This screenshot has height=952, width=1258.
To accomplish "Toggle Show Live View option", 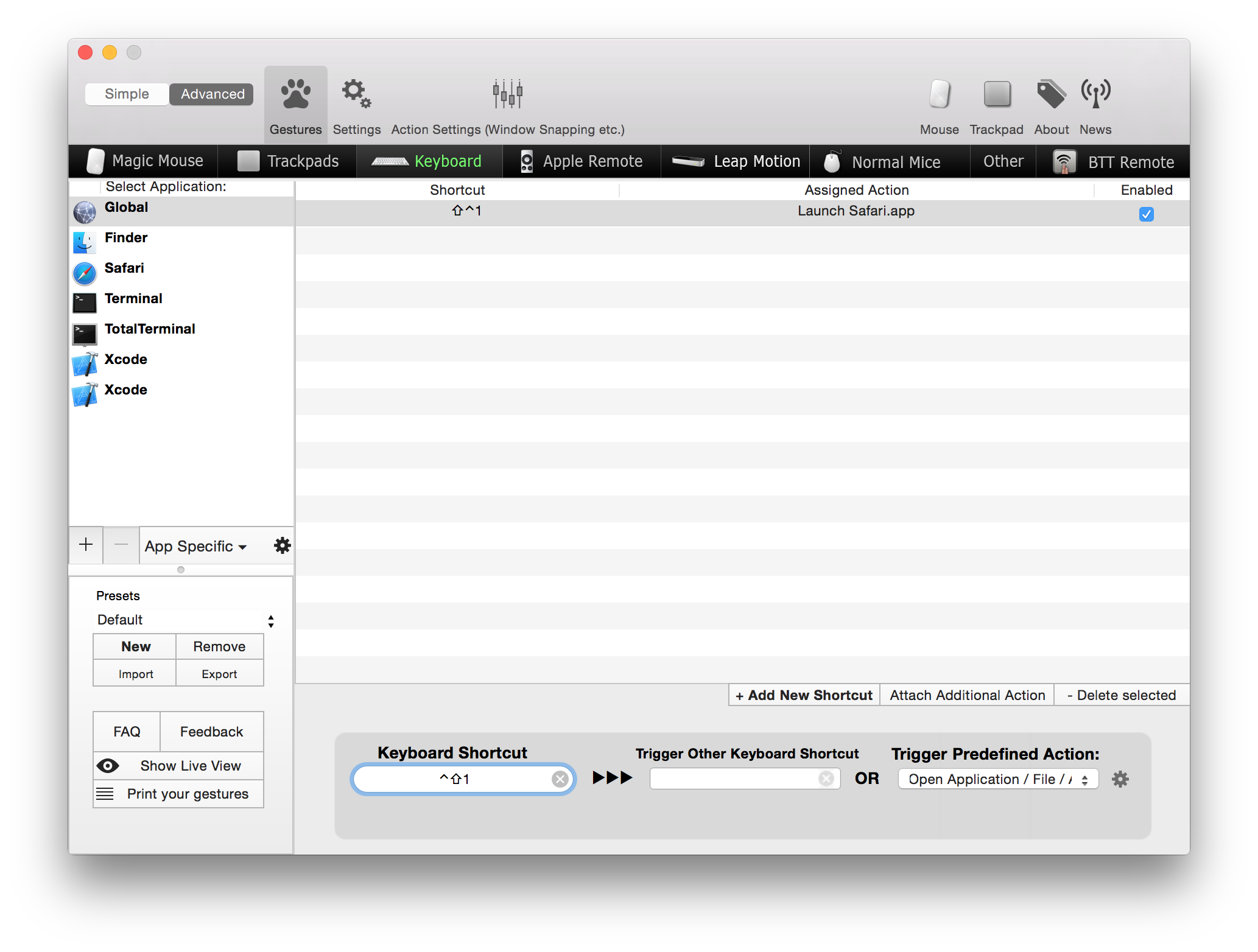I will 178,764.
